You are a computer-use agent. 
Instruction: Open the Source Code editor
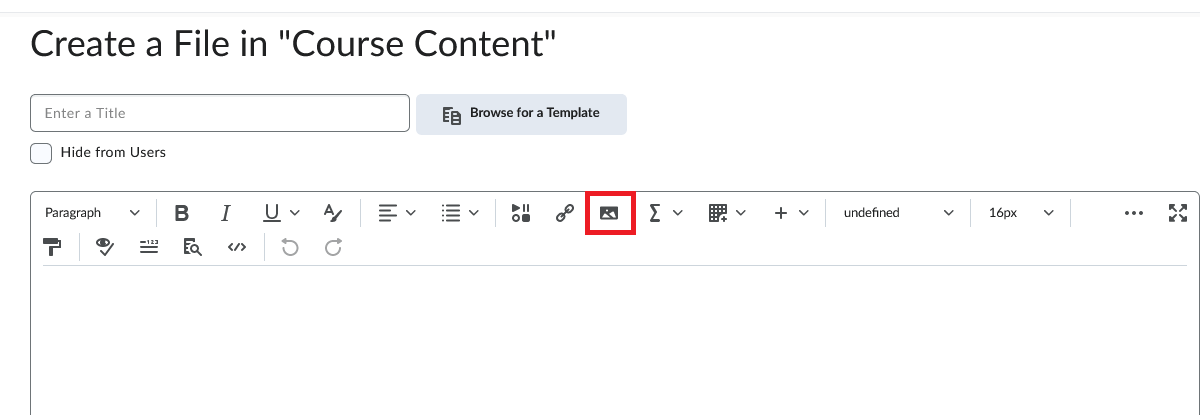[236, 247]
